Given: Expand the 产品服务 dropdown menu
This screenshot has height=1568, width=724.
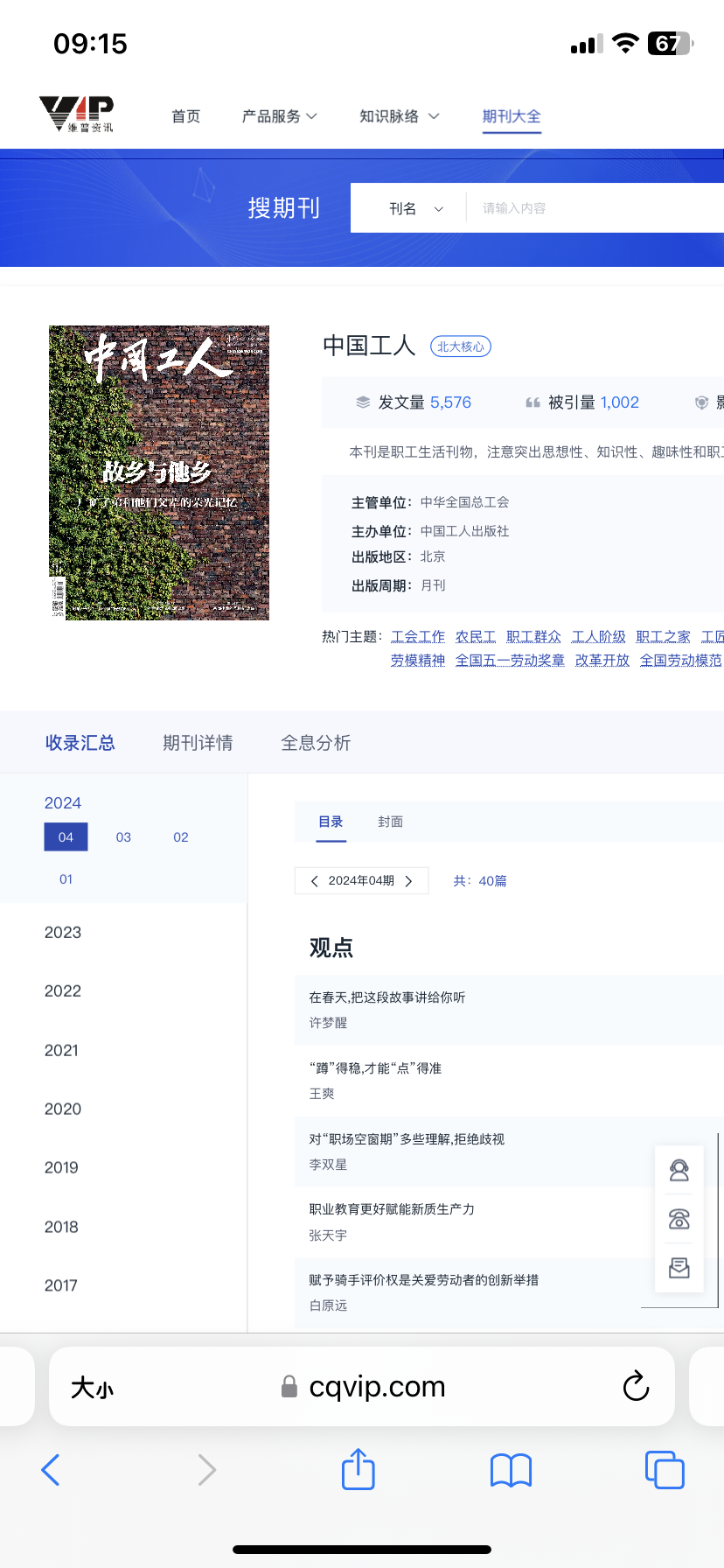Looking at the screenshot, I should click(x=279, y=116).
